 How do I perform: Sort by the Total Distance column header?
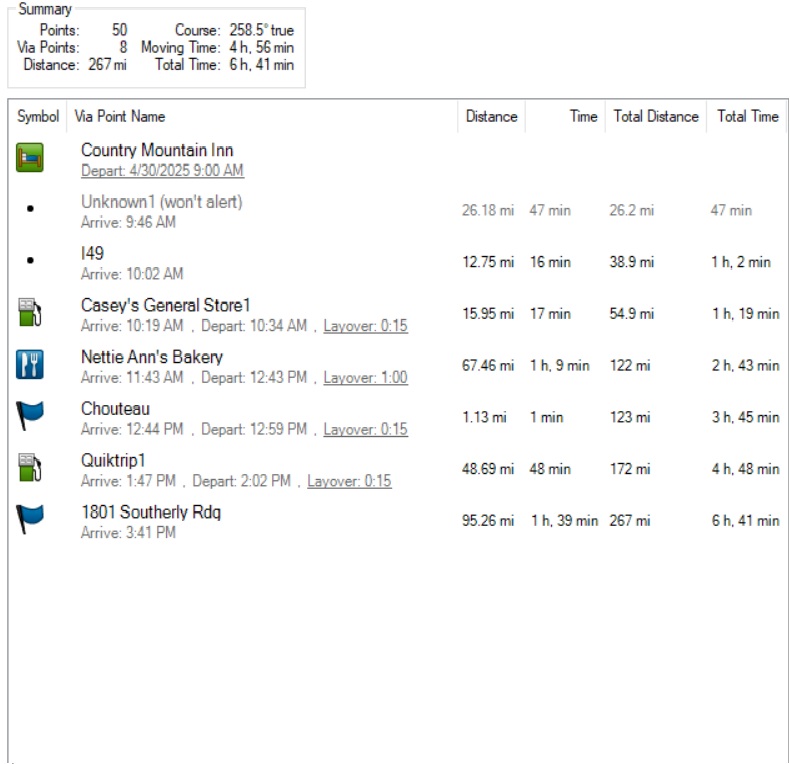[x=655, y=116]
